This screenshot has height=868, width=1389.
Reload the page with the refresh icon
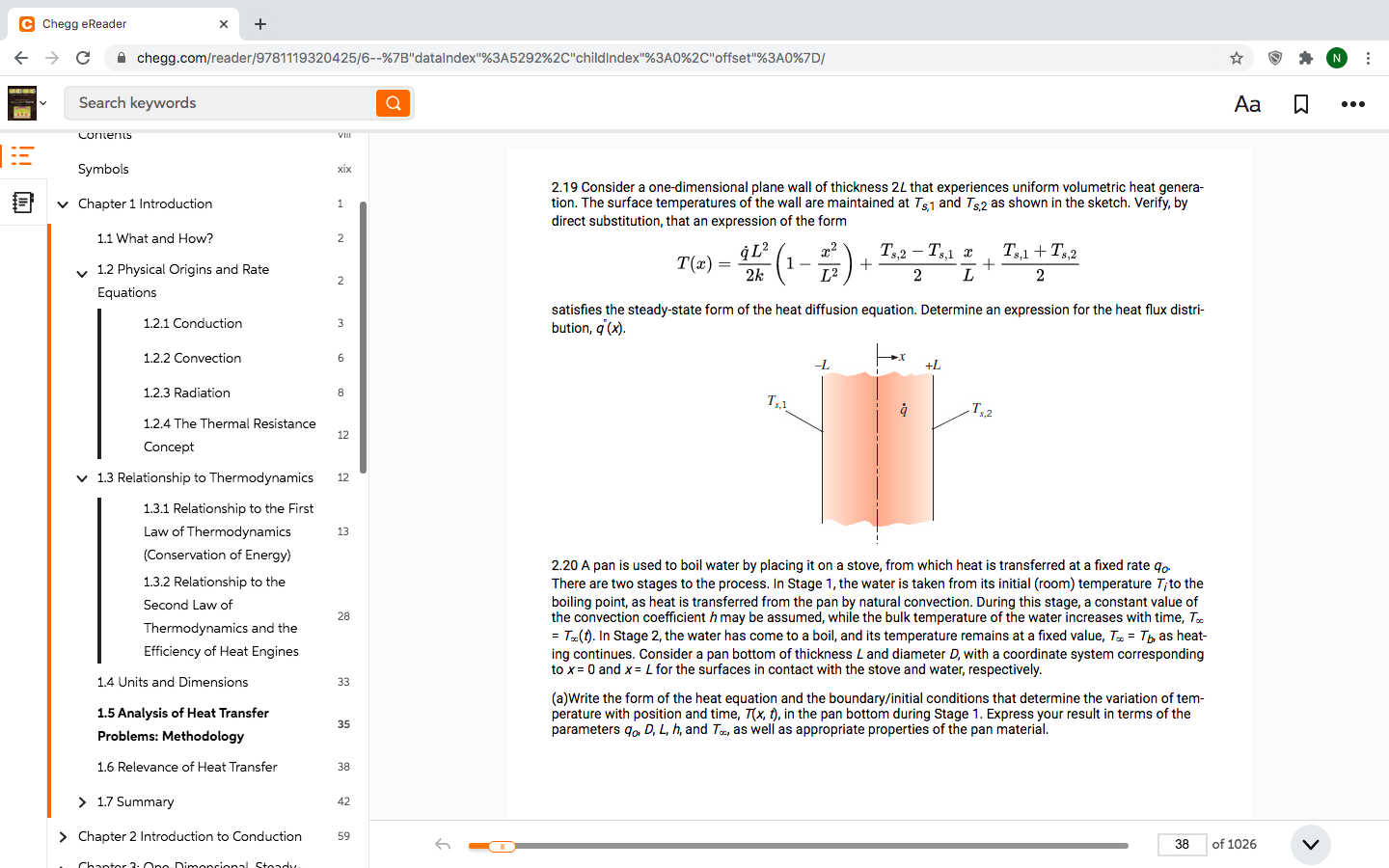(x=83, y=58)
